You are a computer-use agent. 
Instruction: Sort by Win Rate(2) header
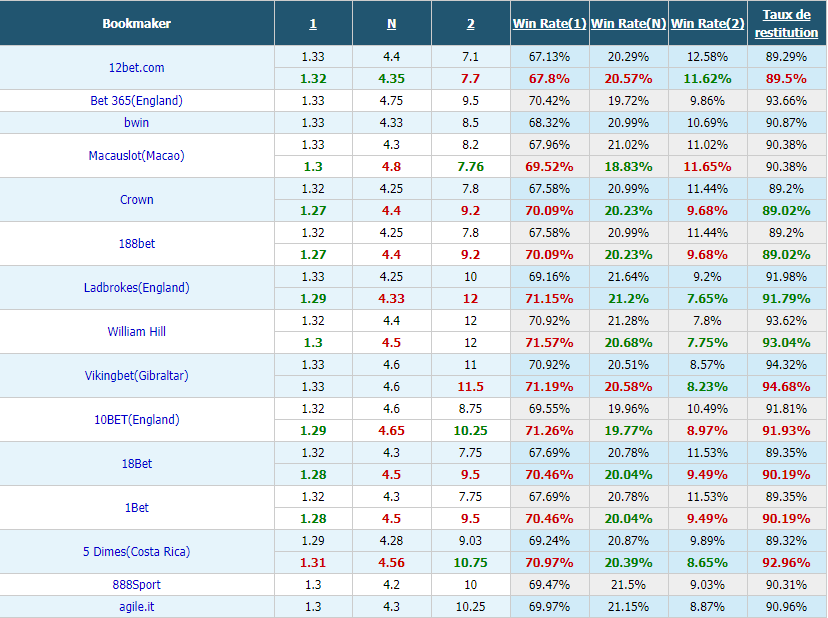(708, 24)
